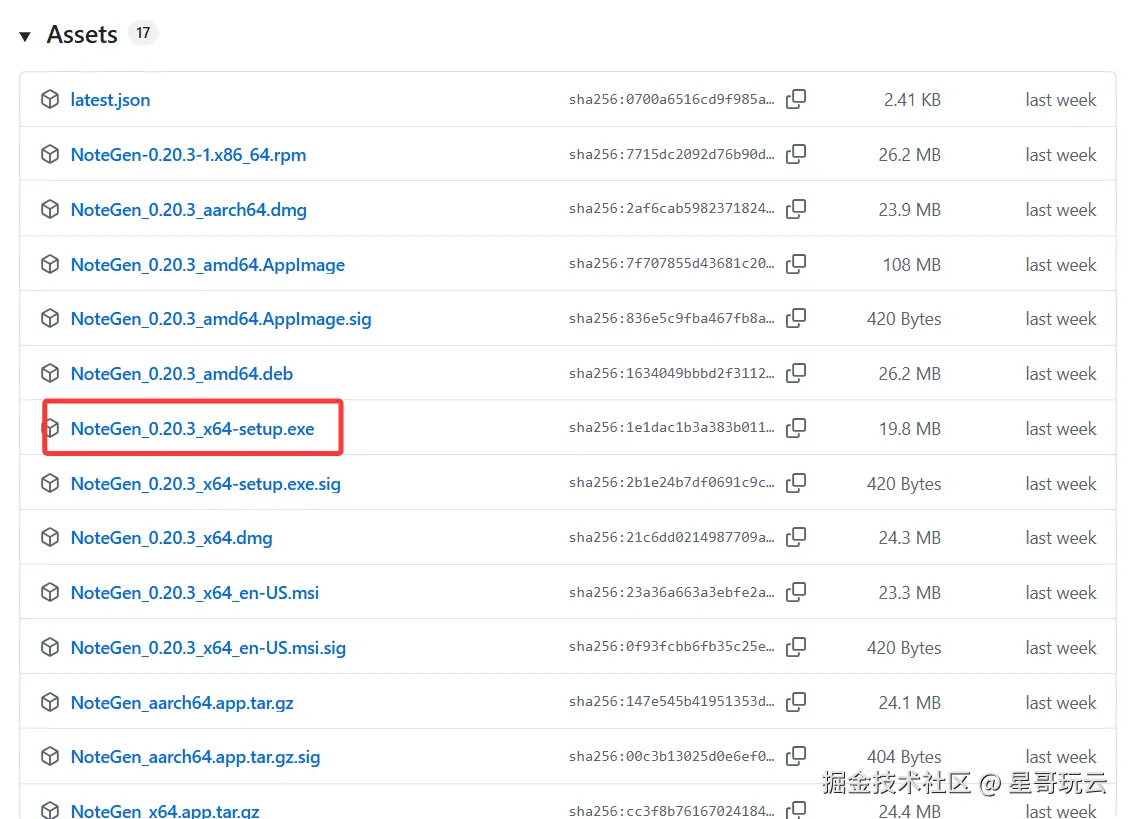Click package icon beside x64_en-US.msi.sig

click(x=50, y=647)
